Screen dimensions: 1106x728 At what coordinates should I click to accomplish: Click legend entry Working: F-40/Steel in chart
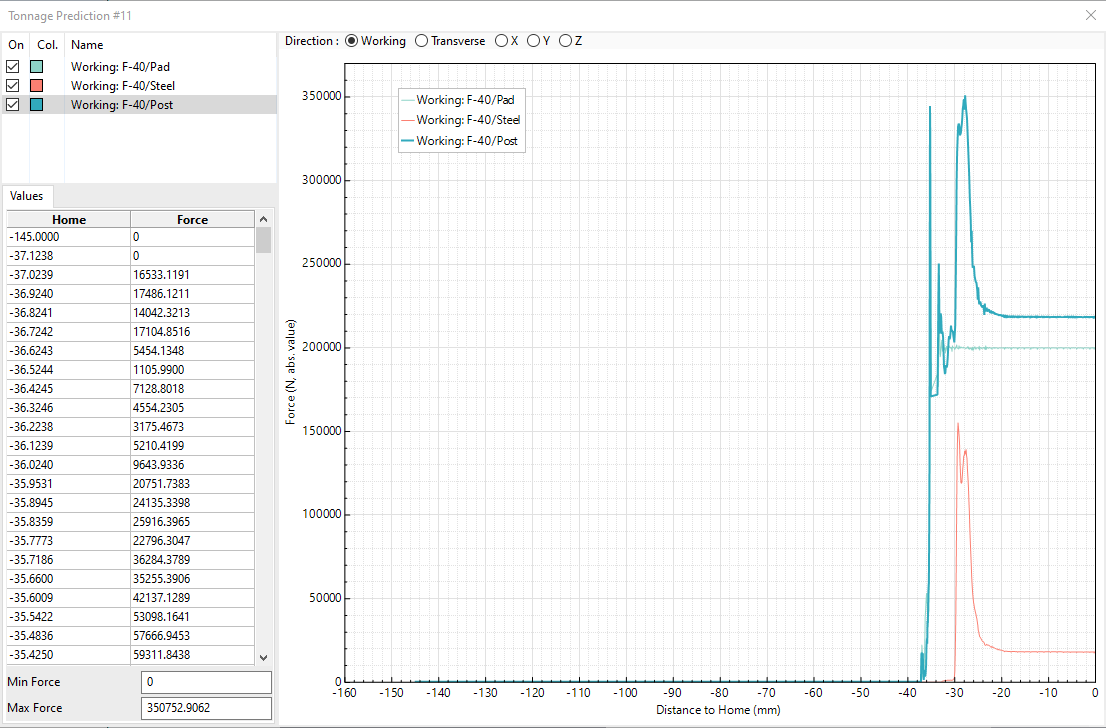click(461, 121)
